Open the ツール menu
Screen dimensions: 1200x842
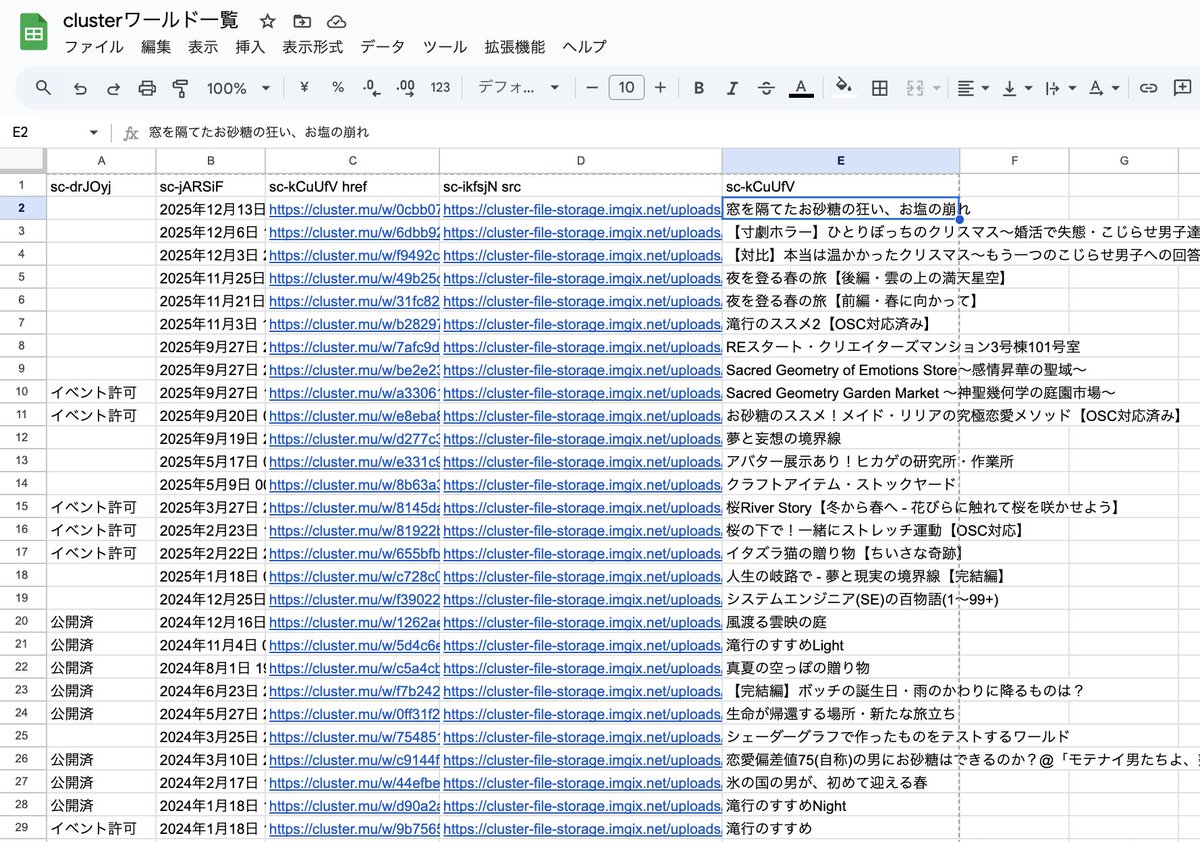(x=445, y=47)
